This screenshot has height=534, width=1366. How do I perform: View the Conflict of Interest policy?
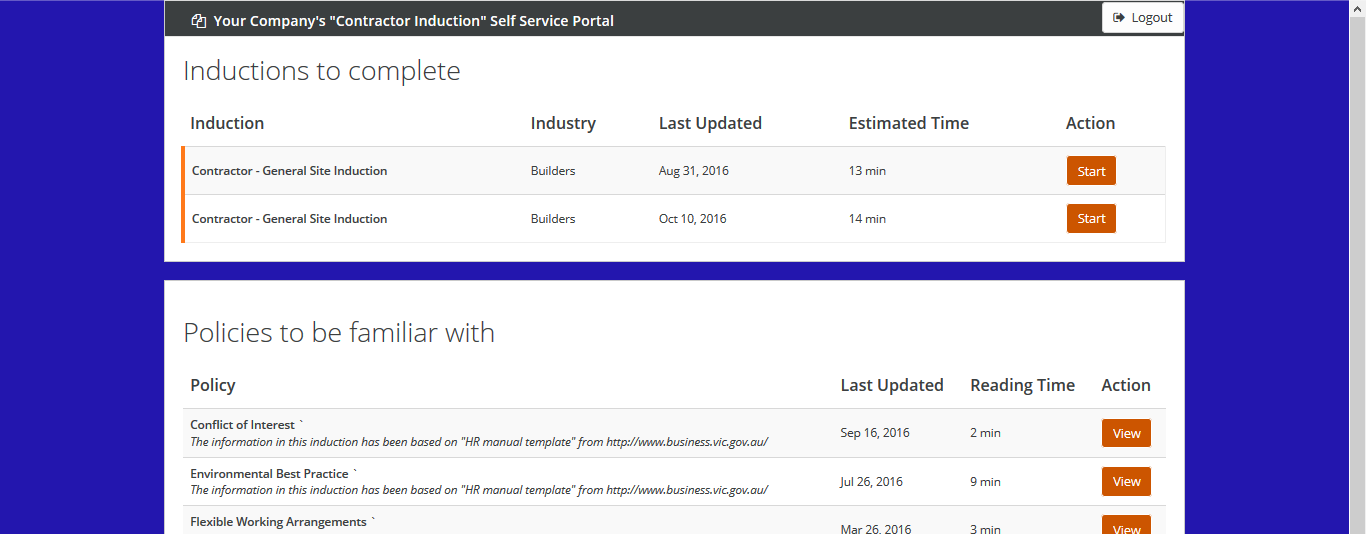(1126, 433)
